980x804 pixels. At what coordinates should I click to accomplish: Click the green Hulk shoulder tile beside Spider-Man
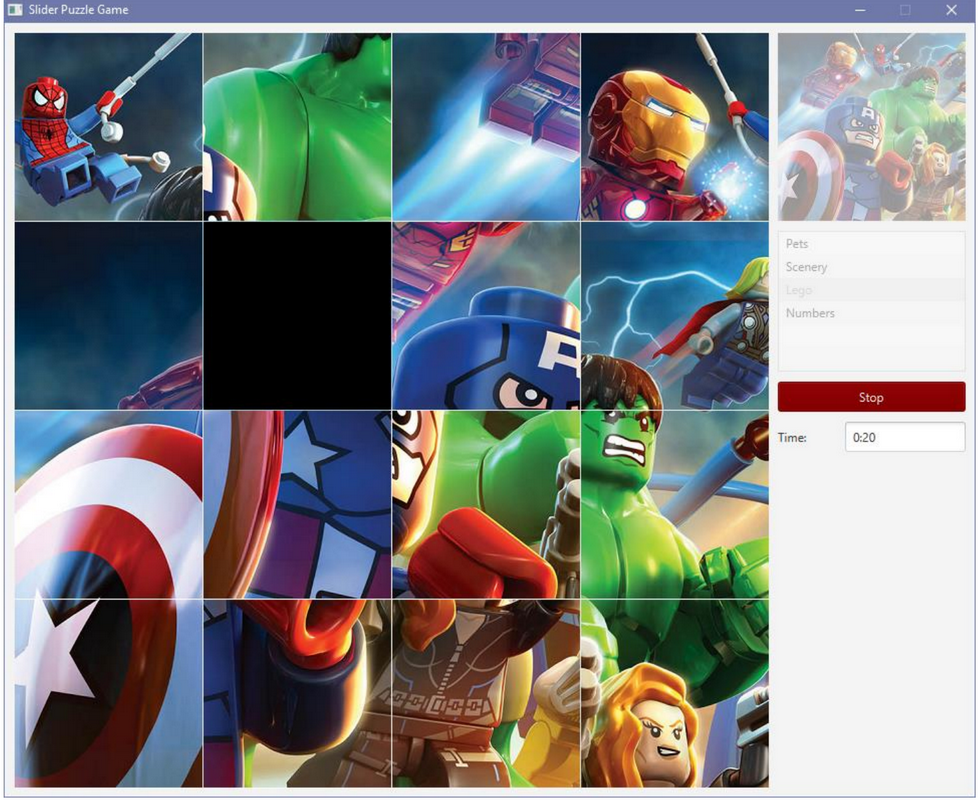tap(295, 125)
